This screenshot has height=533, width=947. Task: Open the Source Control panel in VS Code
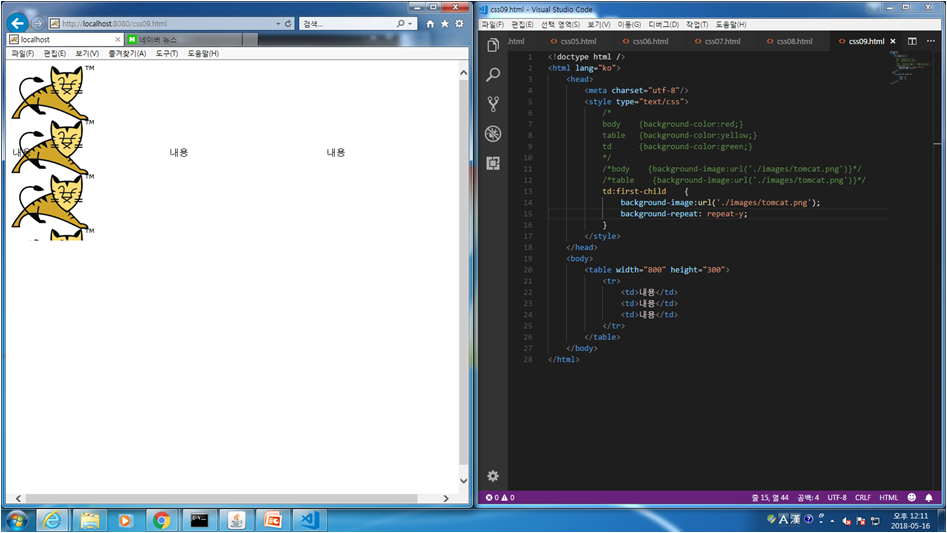(493, 104)
